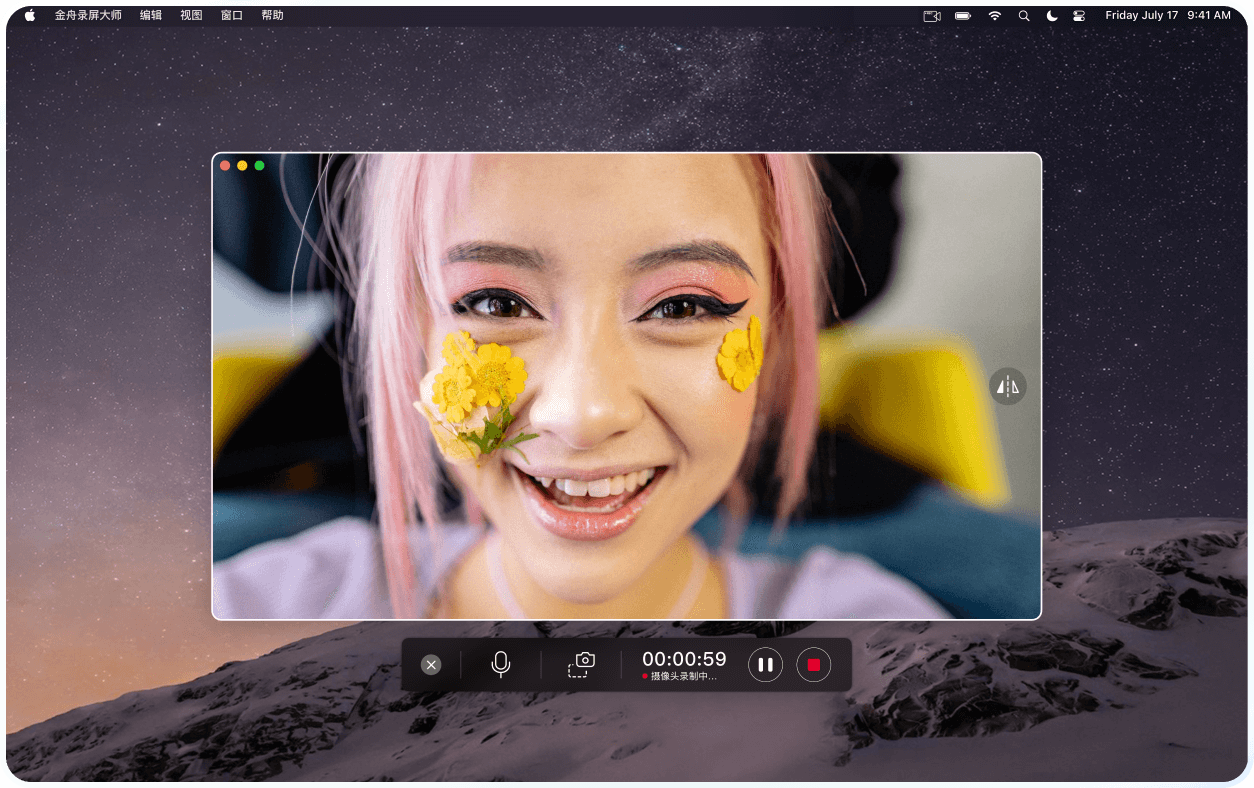This screenshot has height=788, width=1254.
Task: Open the 窗口 menu
Action: (232, 16)
